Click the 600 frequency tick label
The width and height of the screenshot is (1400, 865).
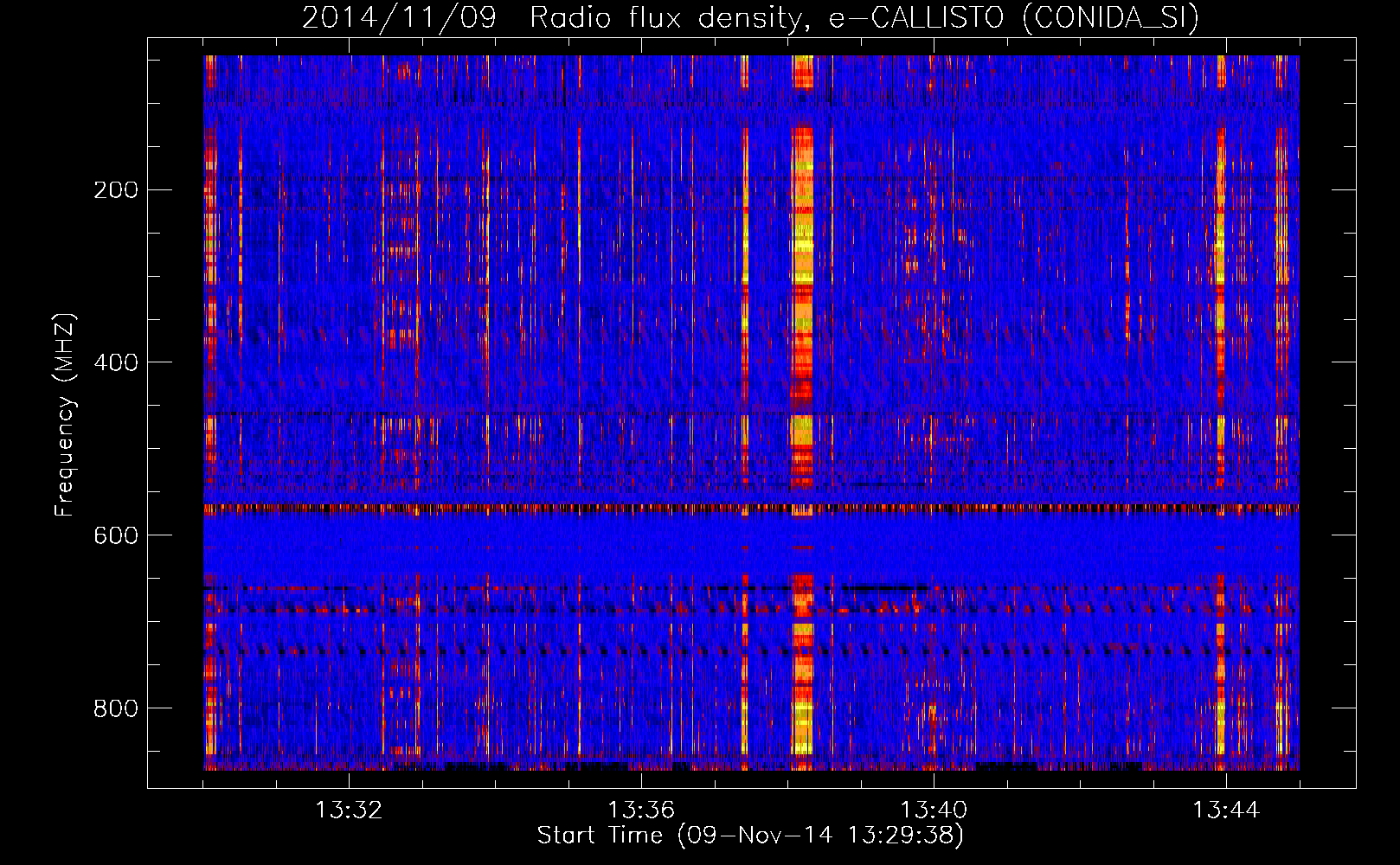point(116,535)
